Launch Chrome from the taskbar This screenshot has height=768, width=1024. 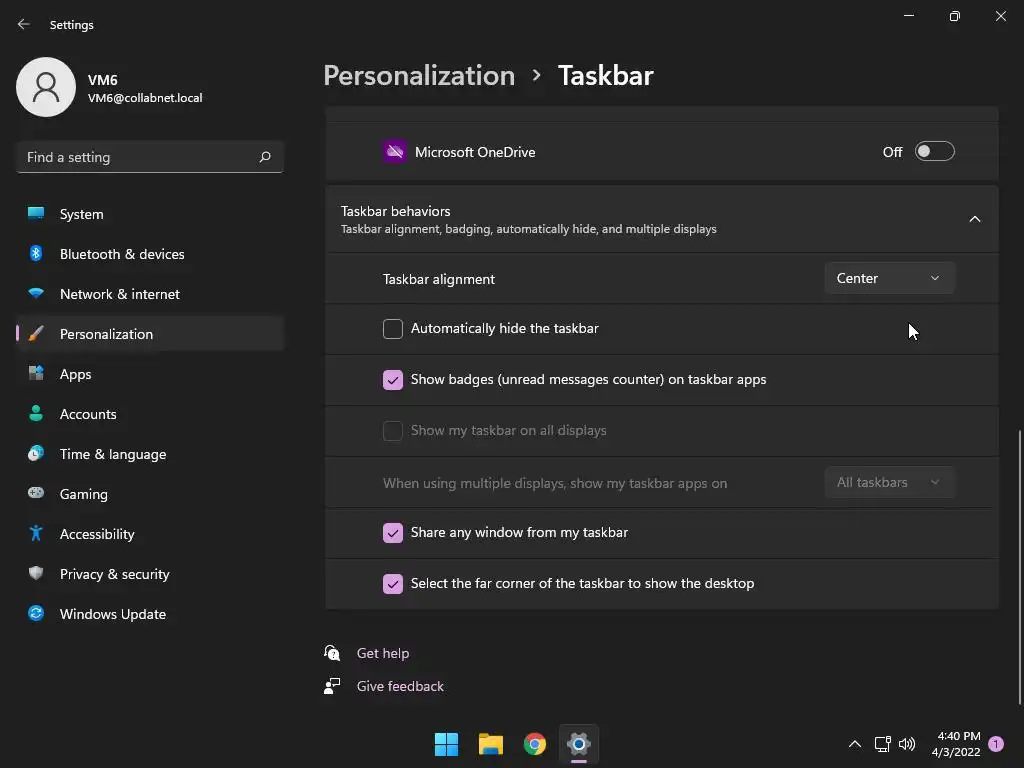535,744
